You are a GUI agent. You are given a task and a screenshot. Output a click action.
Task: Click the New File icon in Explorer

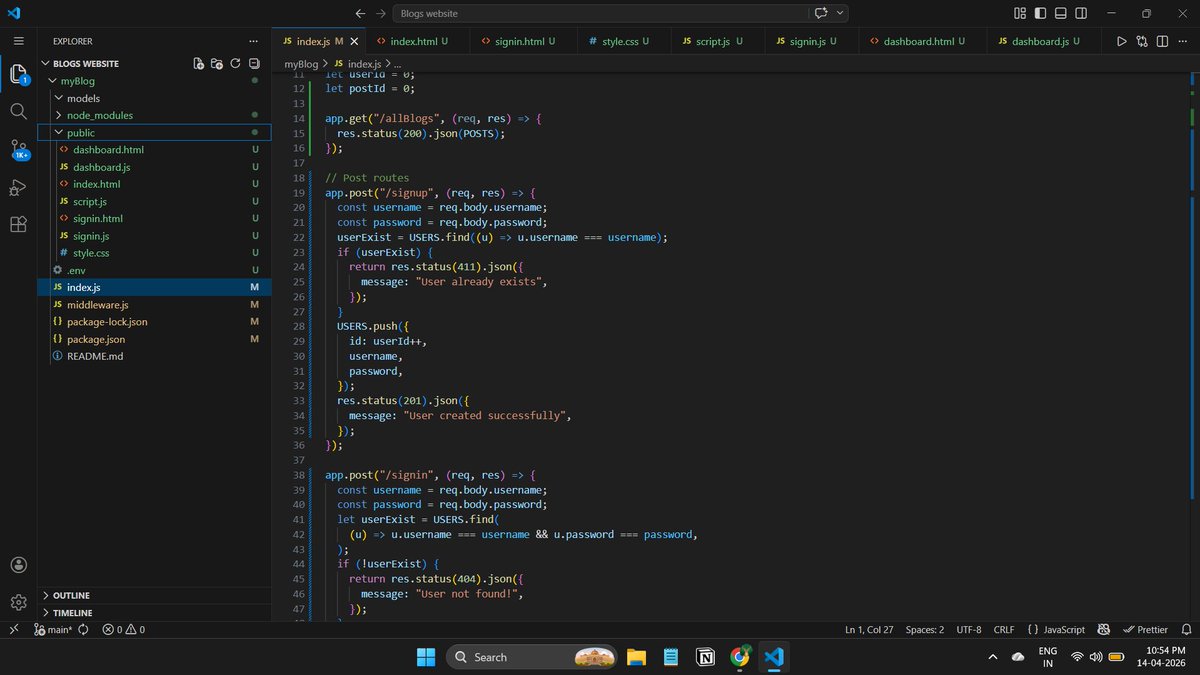[x=199, y=63]
